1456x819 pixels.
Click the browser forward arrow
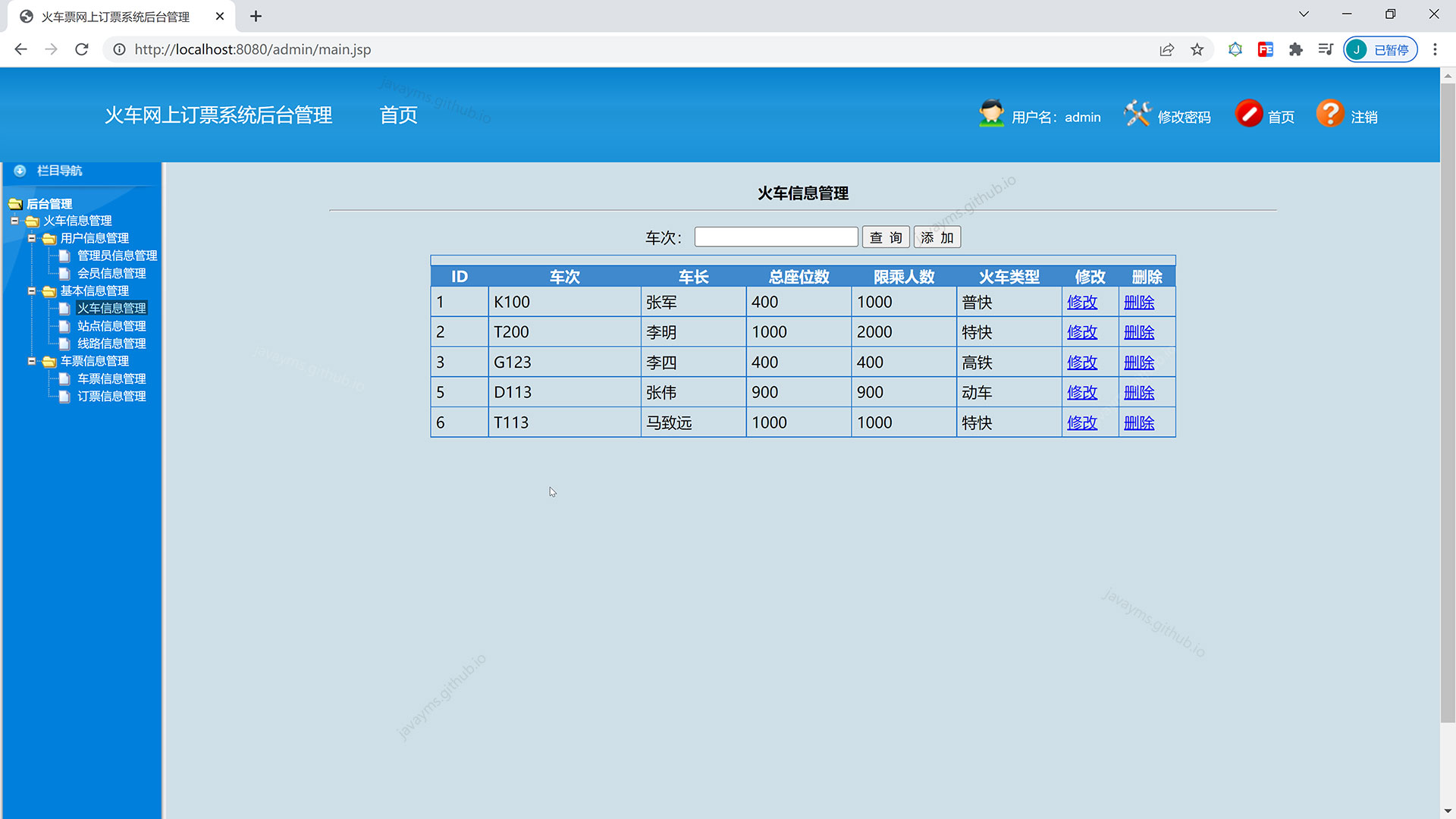[51, 49]
